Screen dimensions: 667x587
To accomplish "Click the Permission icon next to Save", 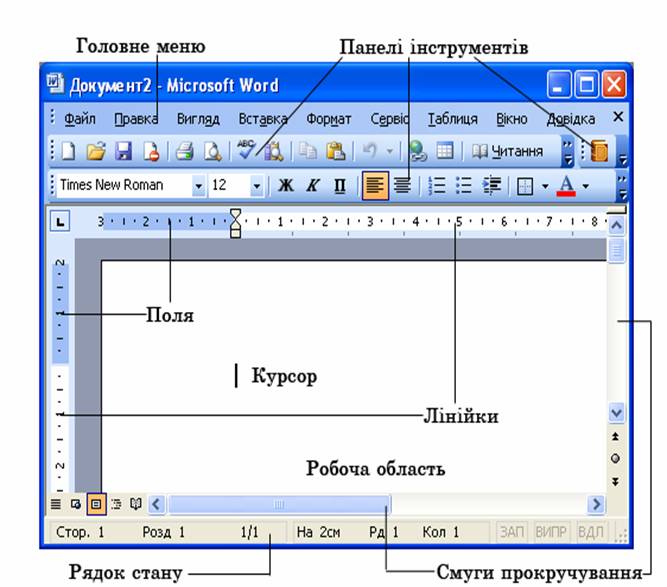I will click(151, 151).
